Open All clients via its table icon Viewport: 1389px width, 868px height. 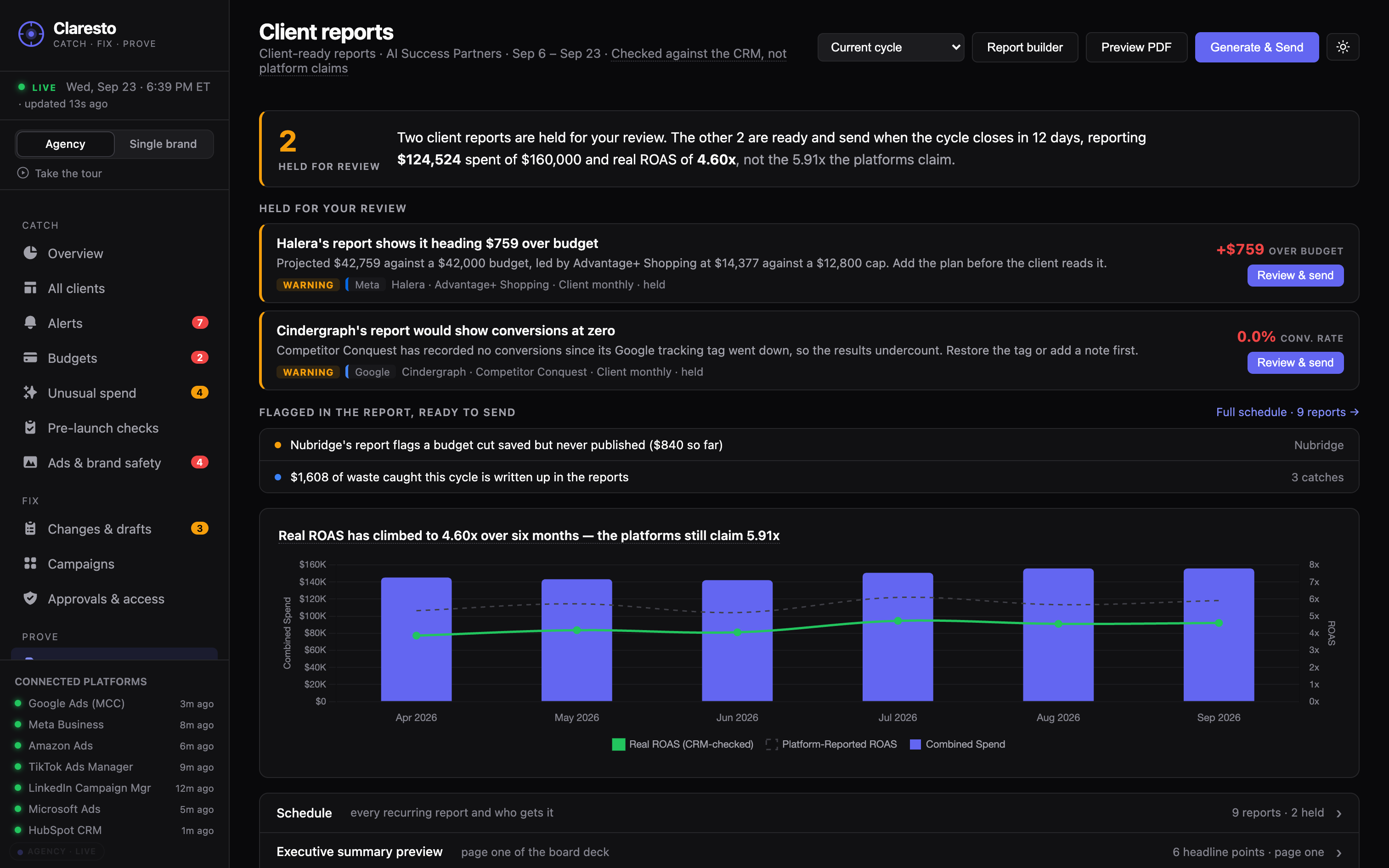[30, 288]
